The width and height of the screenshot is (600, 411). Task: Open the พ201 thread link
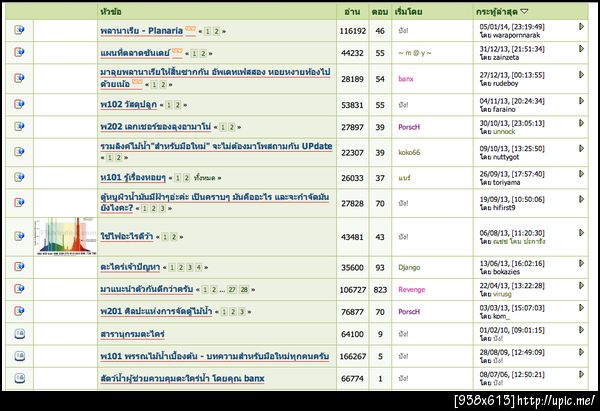click(156, 312)
